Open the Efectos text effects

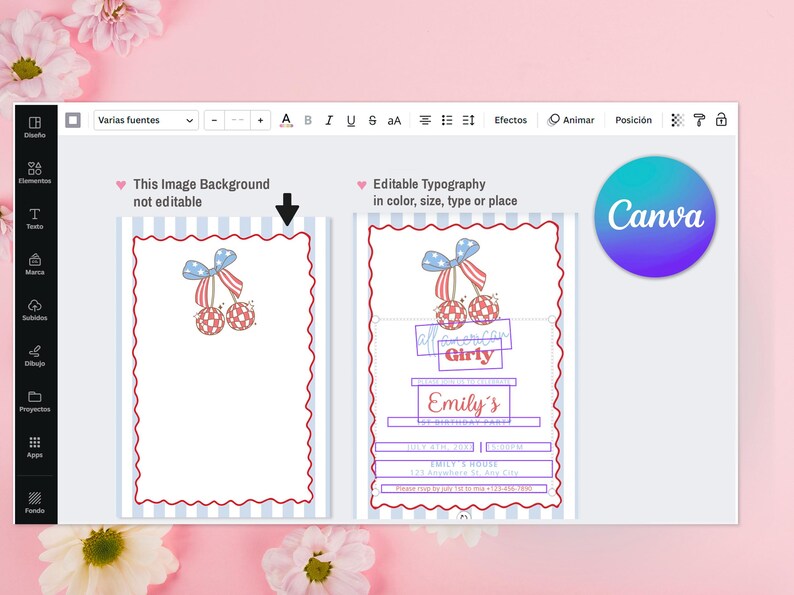point(510,120)
